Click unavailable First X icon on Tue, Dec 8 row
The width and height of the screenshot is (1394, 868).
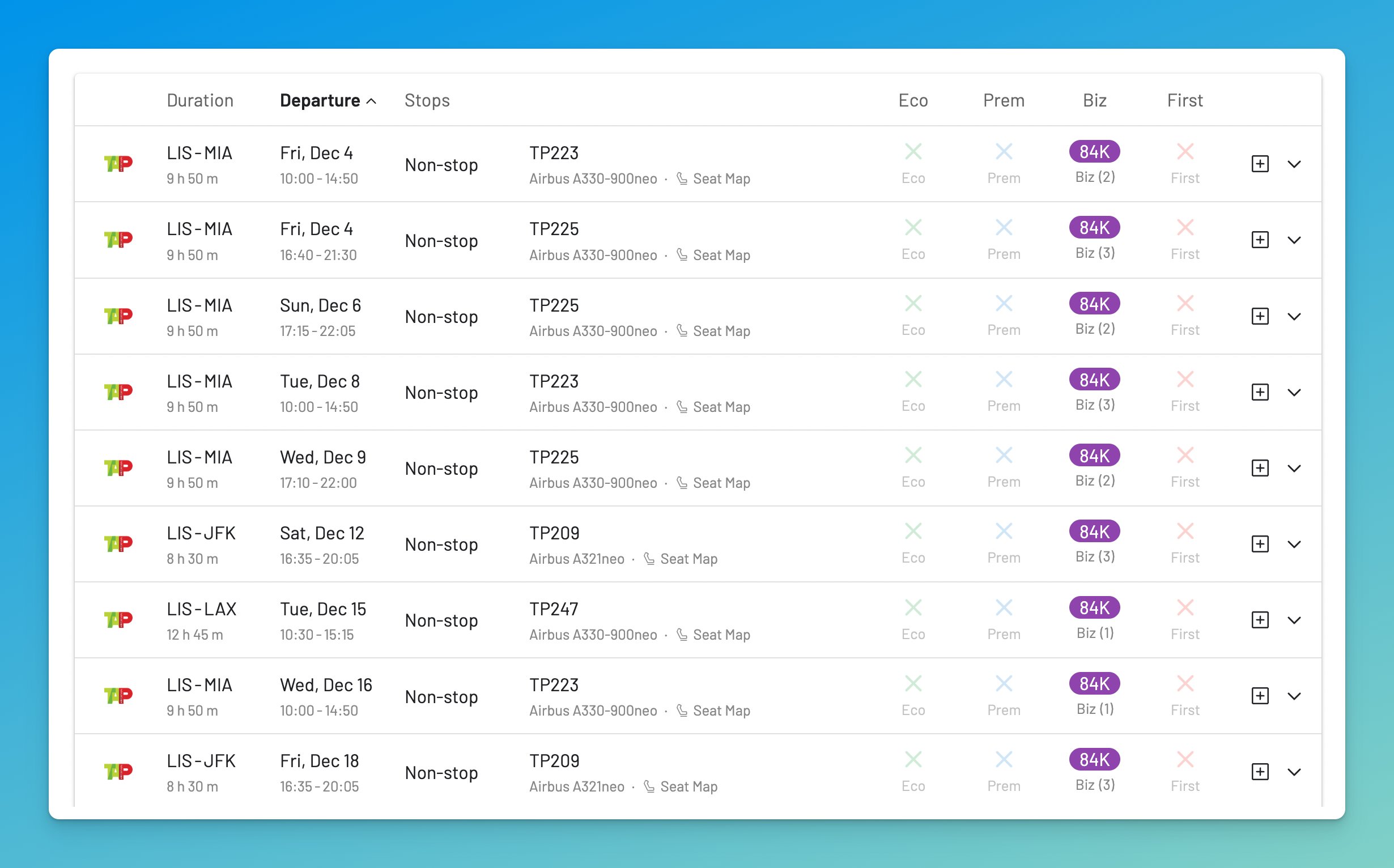coord(1185,380)
